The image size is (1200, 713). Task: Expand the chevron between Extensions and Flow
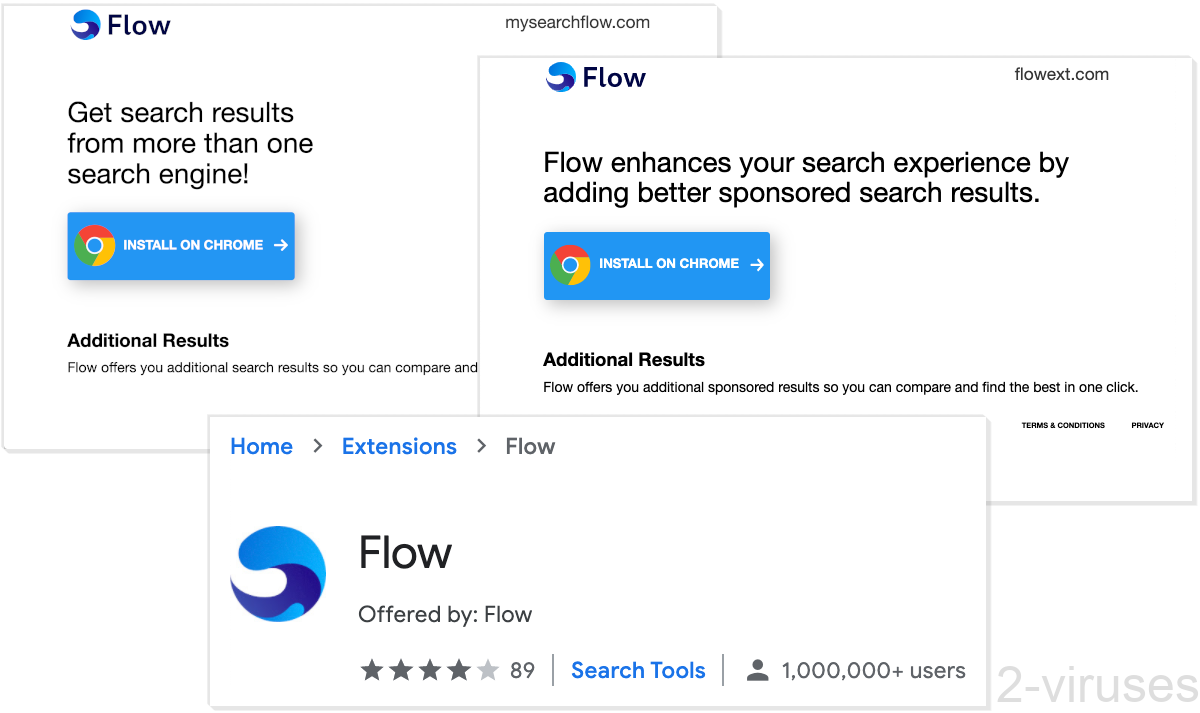(x=481, y=446)
